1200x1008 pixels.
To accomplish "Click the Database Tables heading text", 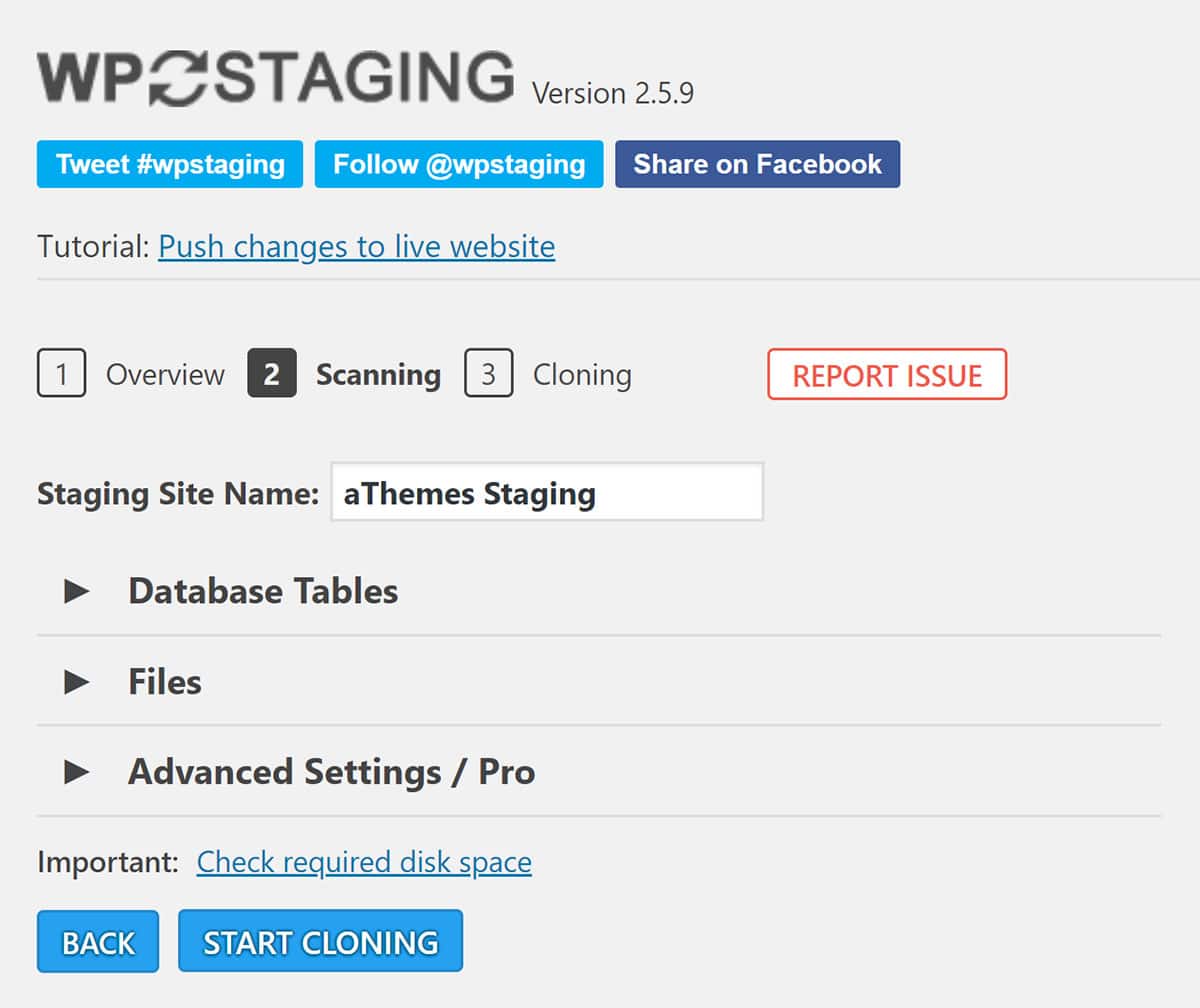I will click(263, 591).
